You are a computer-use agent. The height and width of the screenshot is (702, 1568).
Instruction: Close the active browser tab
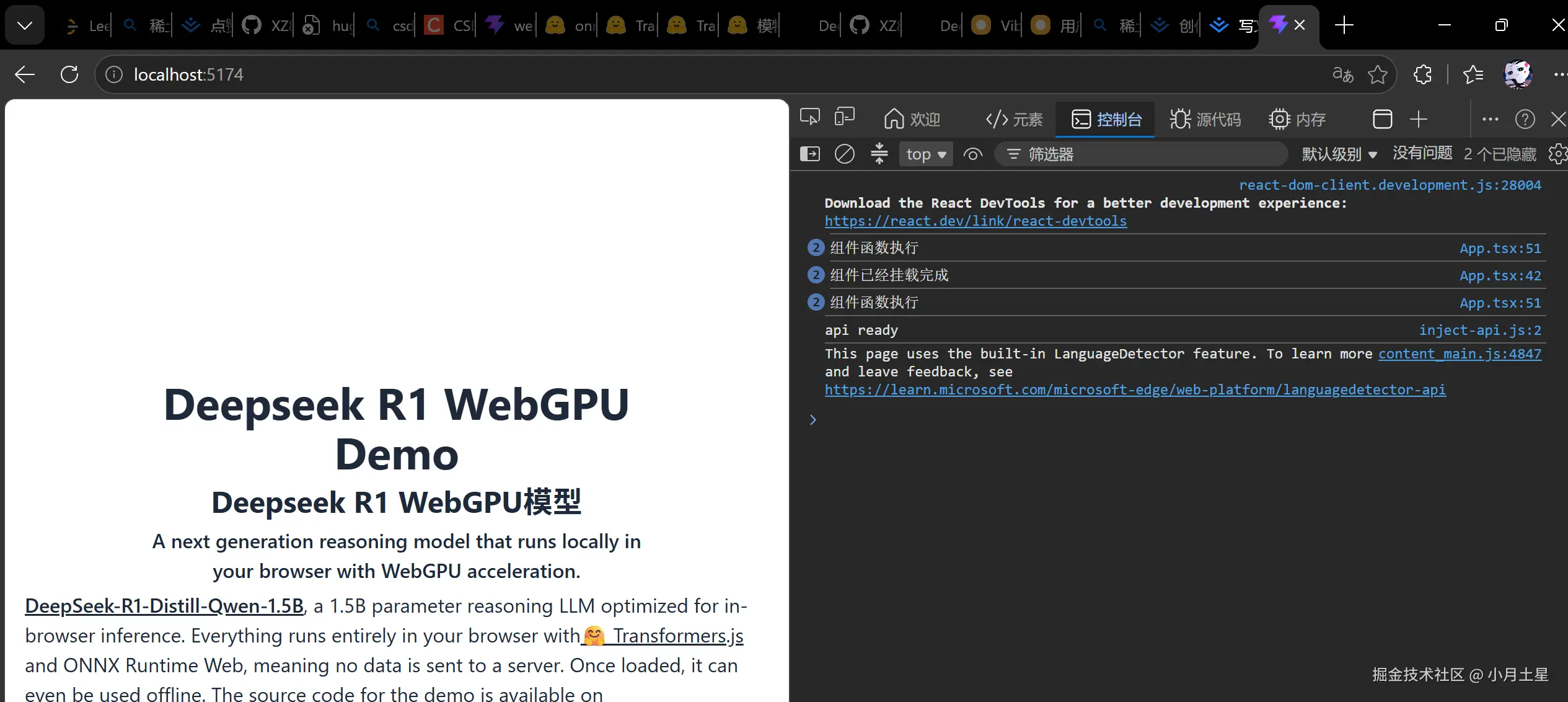pyautogui.click(x=1300, y=25)
